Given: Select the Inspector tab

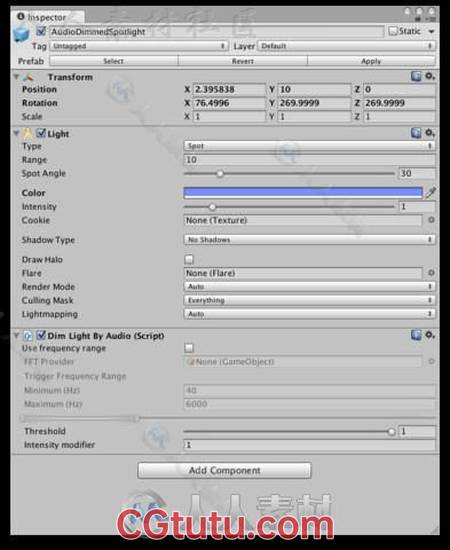Looking at the screenshot, I should point(42,17).
